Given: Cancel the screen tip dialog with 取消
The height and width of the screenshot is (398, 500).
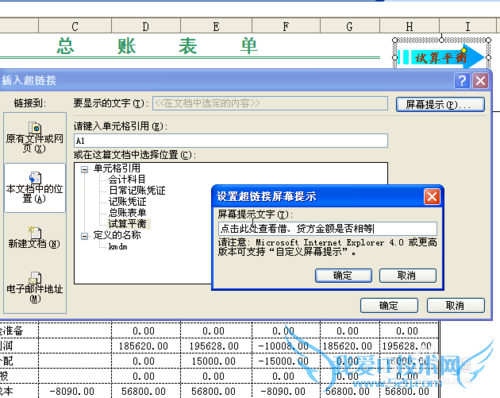Looking at the screenshot, I should point(408,276).
